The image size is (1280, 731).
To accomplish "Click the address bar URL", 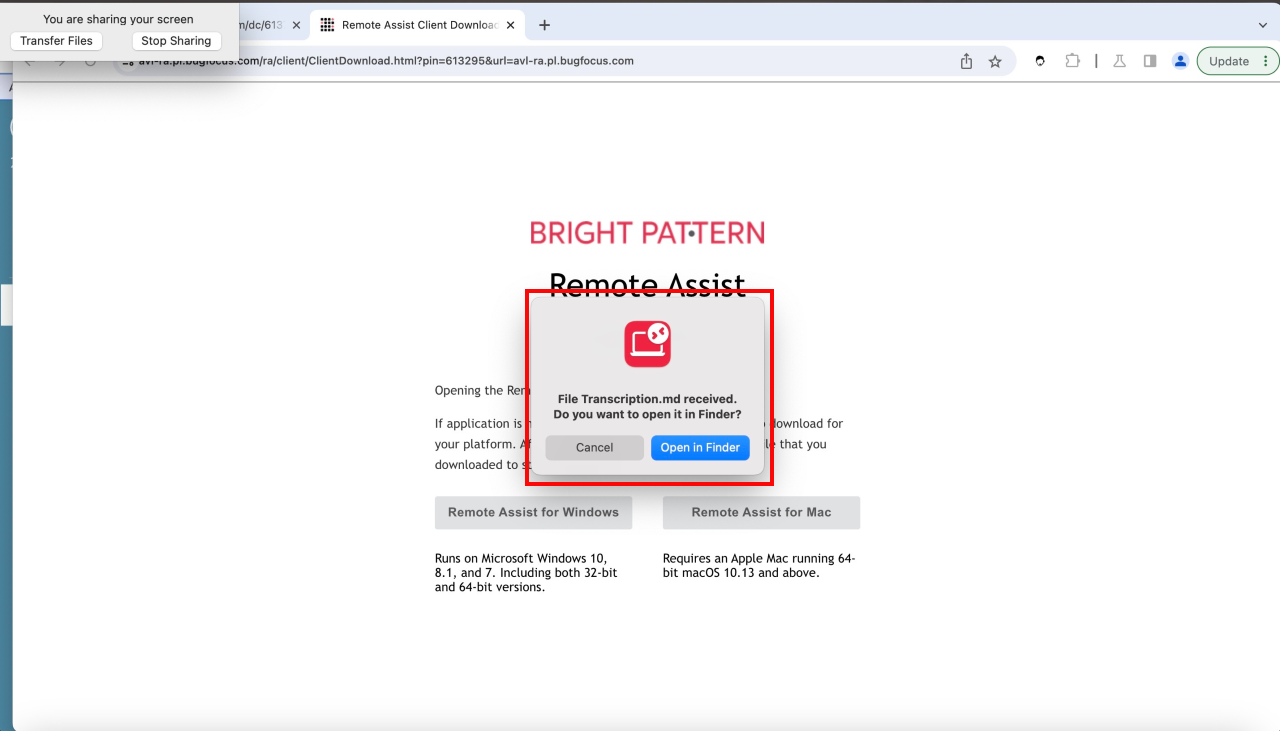I will [385, 61].
